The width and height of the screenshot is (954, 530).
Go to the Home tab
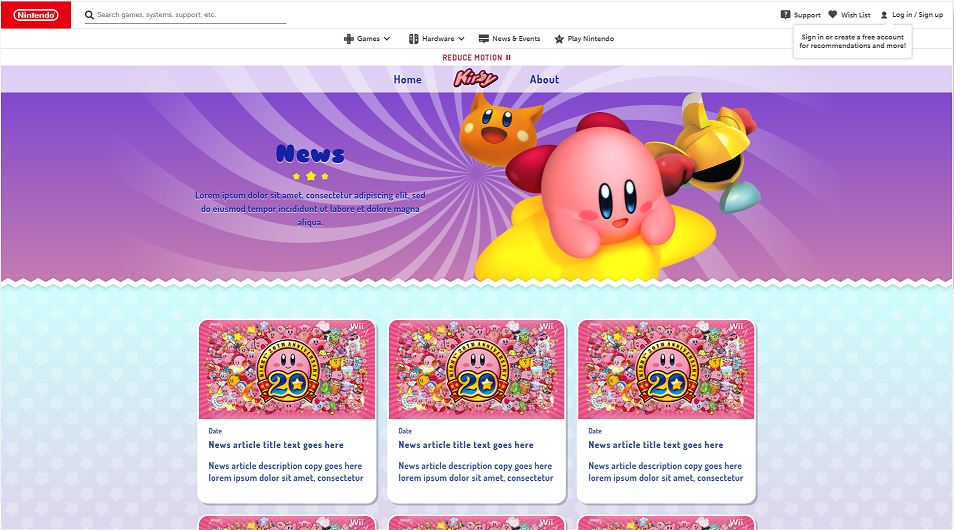coord(407,79)
